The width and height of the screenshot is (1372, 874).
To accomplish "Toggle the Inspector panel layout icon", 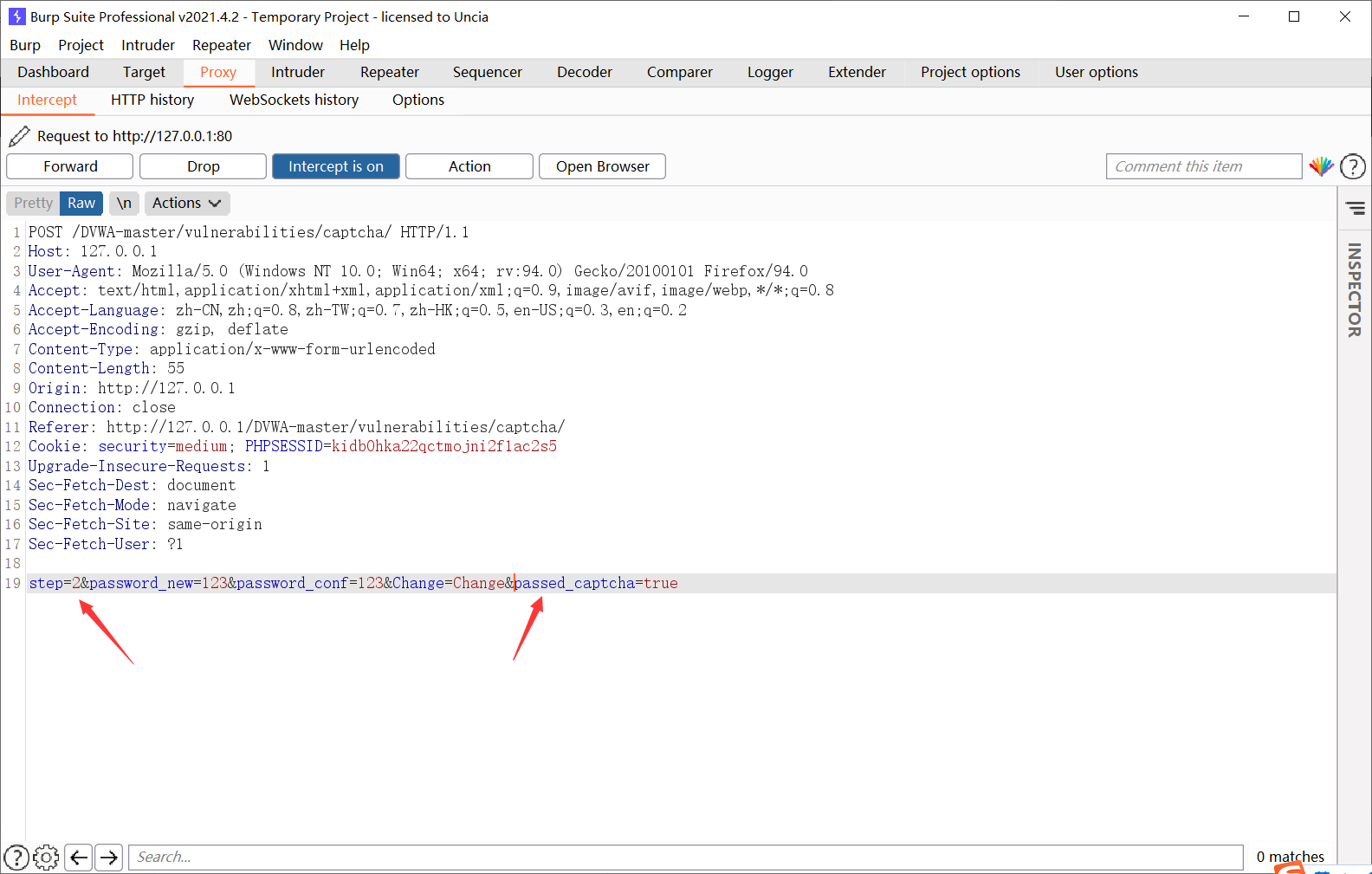I will click(x=1356, y=208).
